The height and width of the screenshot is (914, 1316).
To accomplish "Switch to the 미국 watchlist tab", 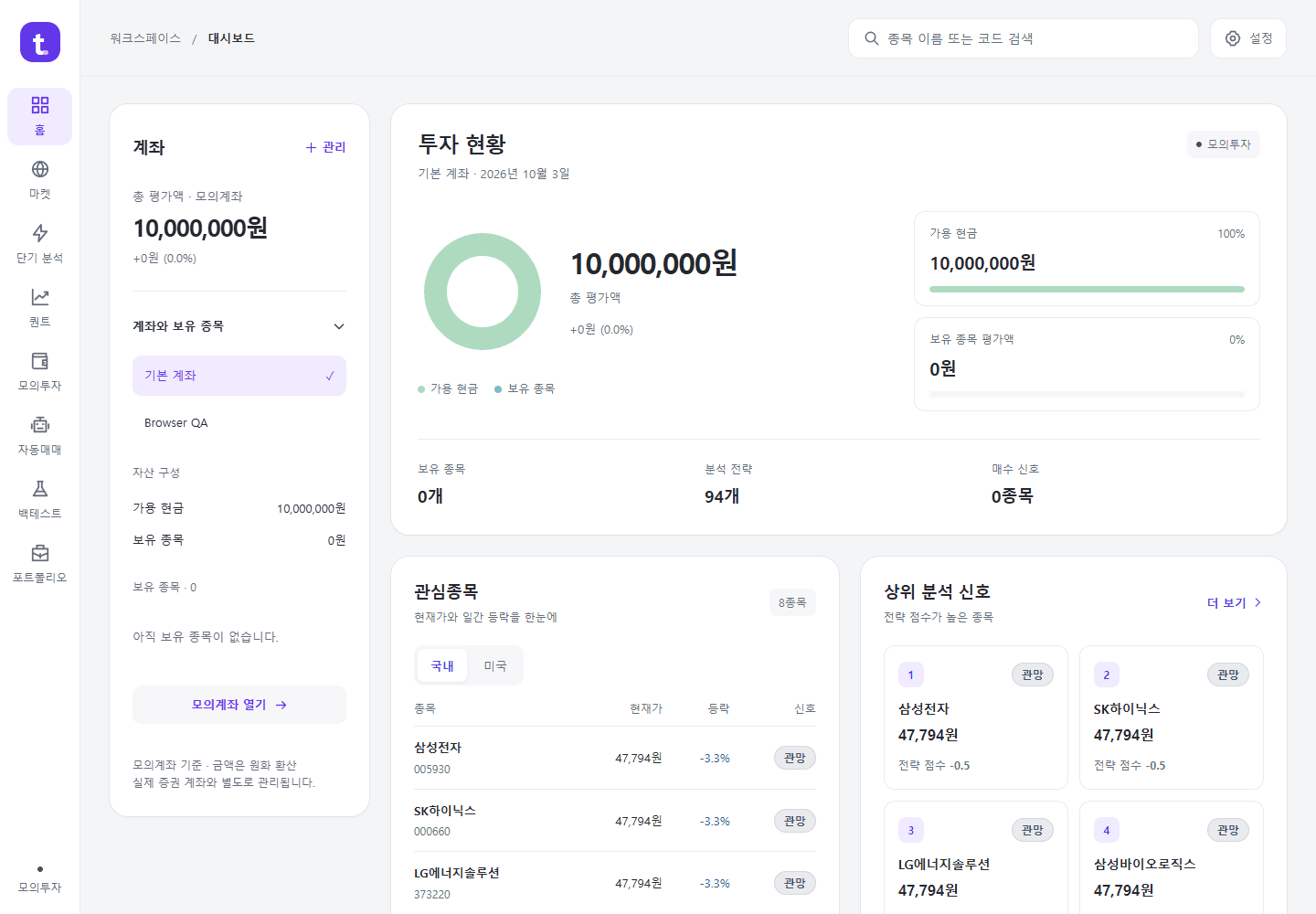I will pyautogui.click(x=495, y=666).
